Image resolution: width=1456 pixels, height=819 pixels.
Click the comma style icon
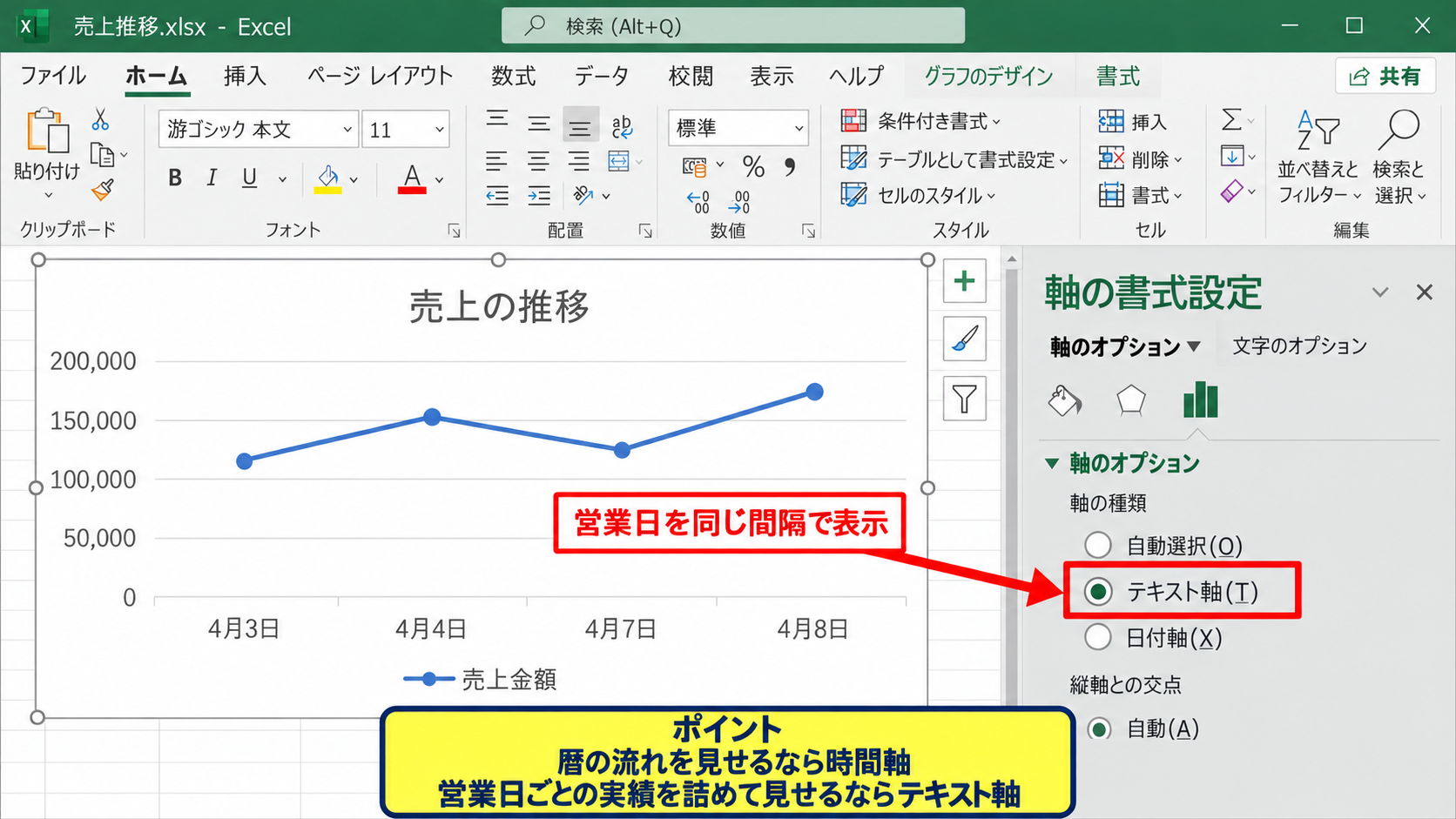pyautogui.click(x=790, y=166)
